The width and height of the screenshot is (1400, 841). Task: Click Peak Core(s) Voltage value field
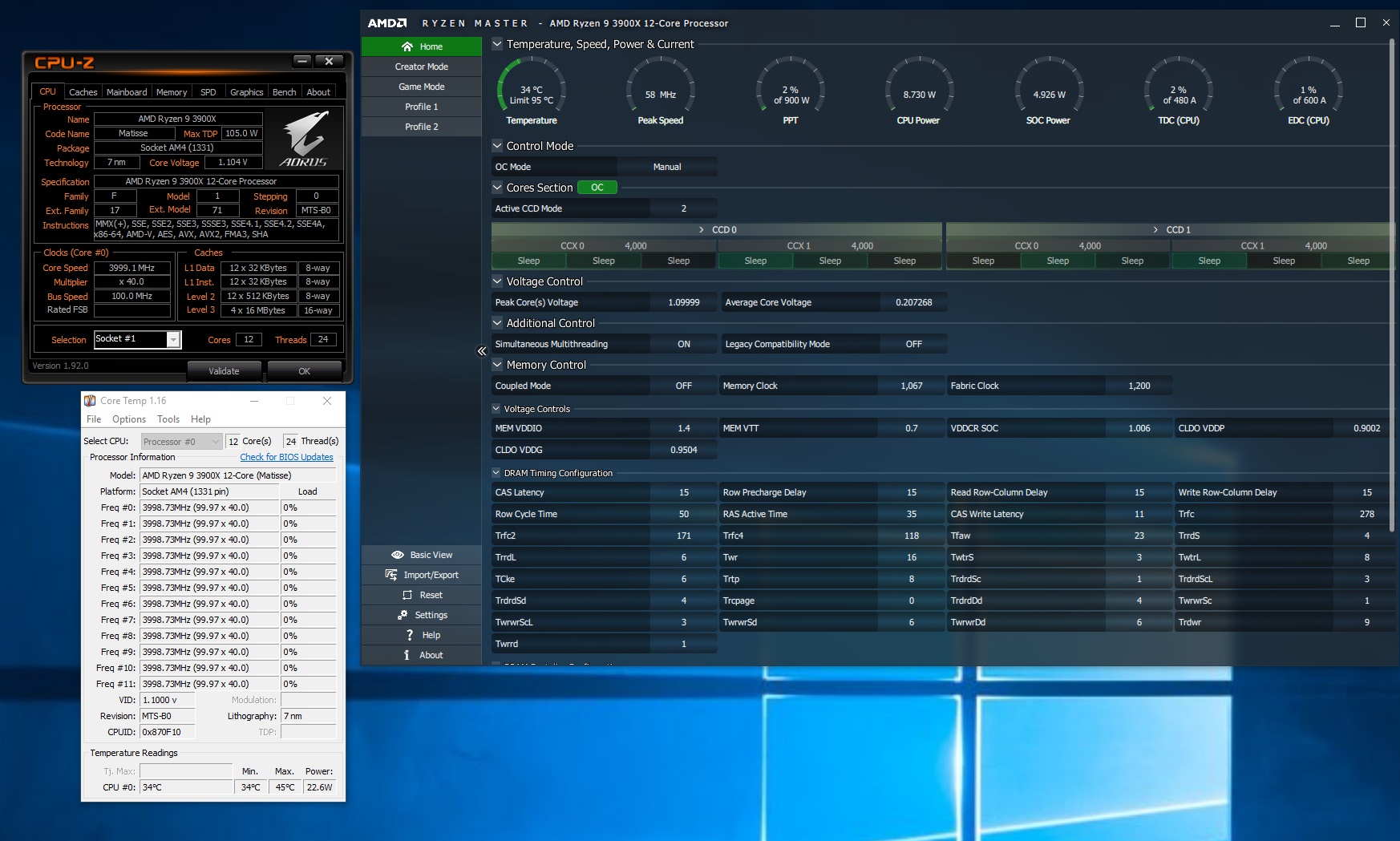[x=684, y=302]
